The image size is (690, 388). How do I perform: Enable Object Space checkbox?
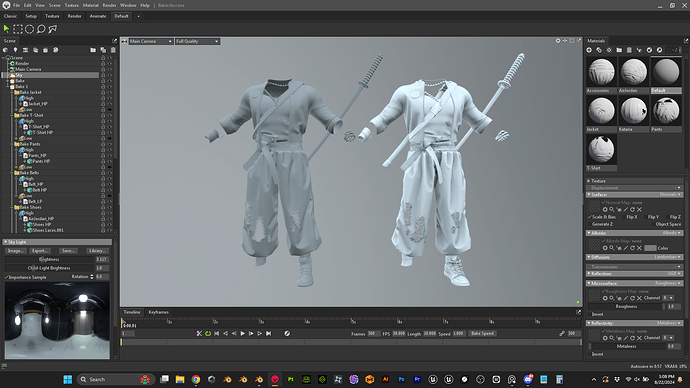click(x=653, y=224)
